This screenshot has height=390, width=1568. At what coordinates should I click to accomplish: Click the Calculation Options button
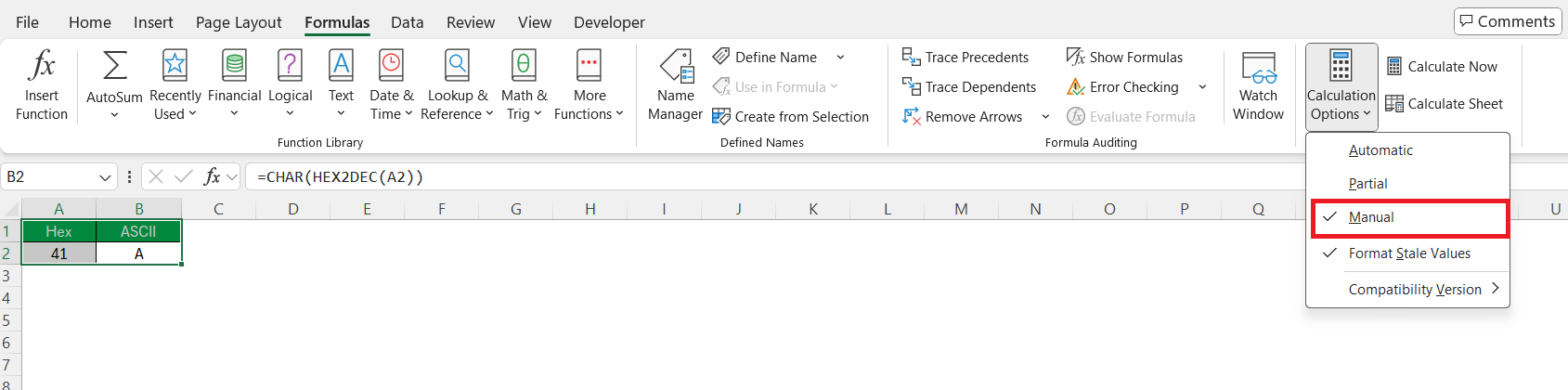coord(1341,85)
